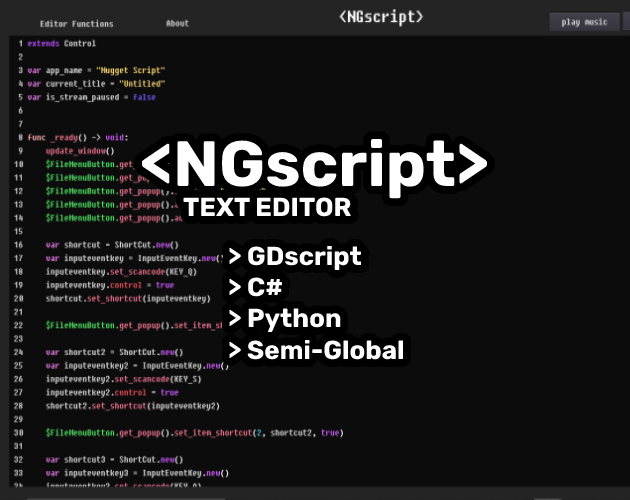630x500 pixels.
Task: Click line number 2 in the gutter
Action: coord(20,57)
